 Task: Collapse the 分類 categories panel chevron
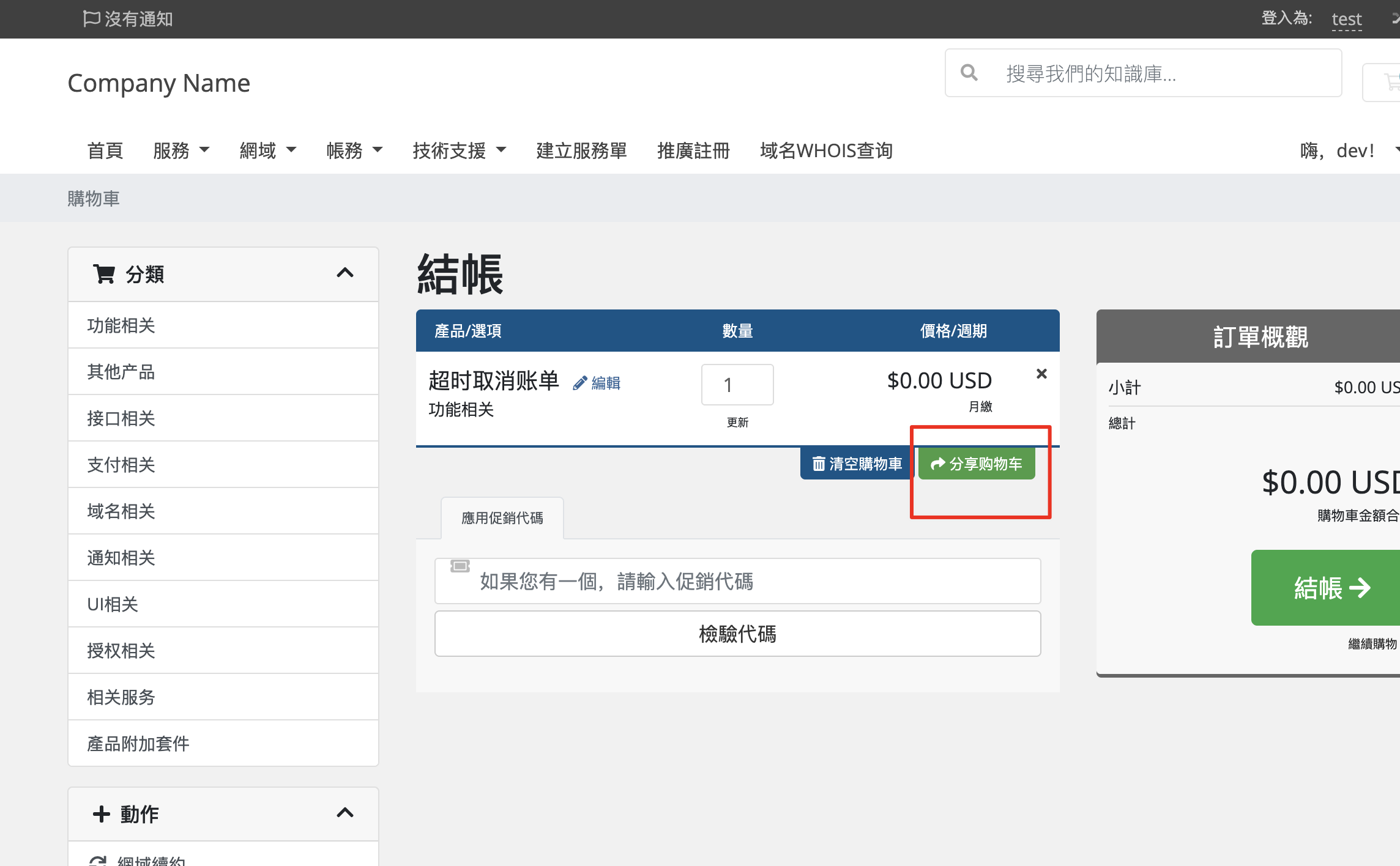(x=345, y=273)
